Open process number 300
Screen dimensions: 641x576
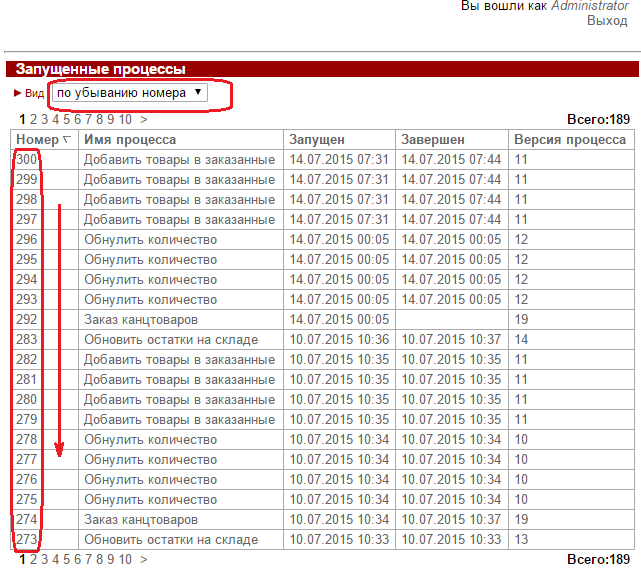[x=27, y=159]
